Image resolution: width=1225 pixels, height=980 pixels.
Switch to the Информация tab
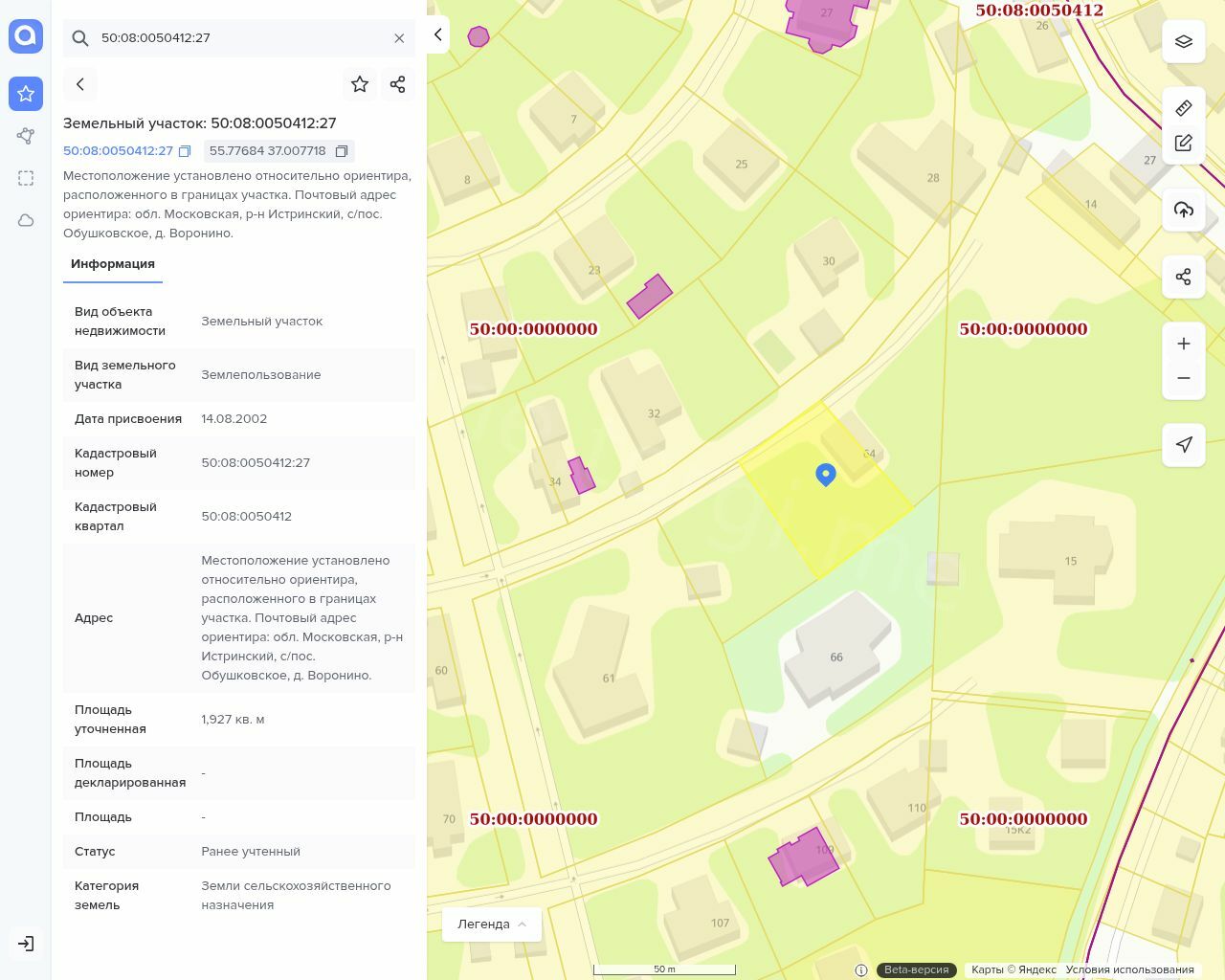click(113, 264)
